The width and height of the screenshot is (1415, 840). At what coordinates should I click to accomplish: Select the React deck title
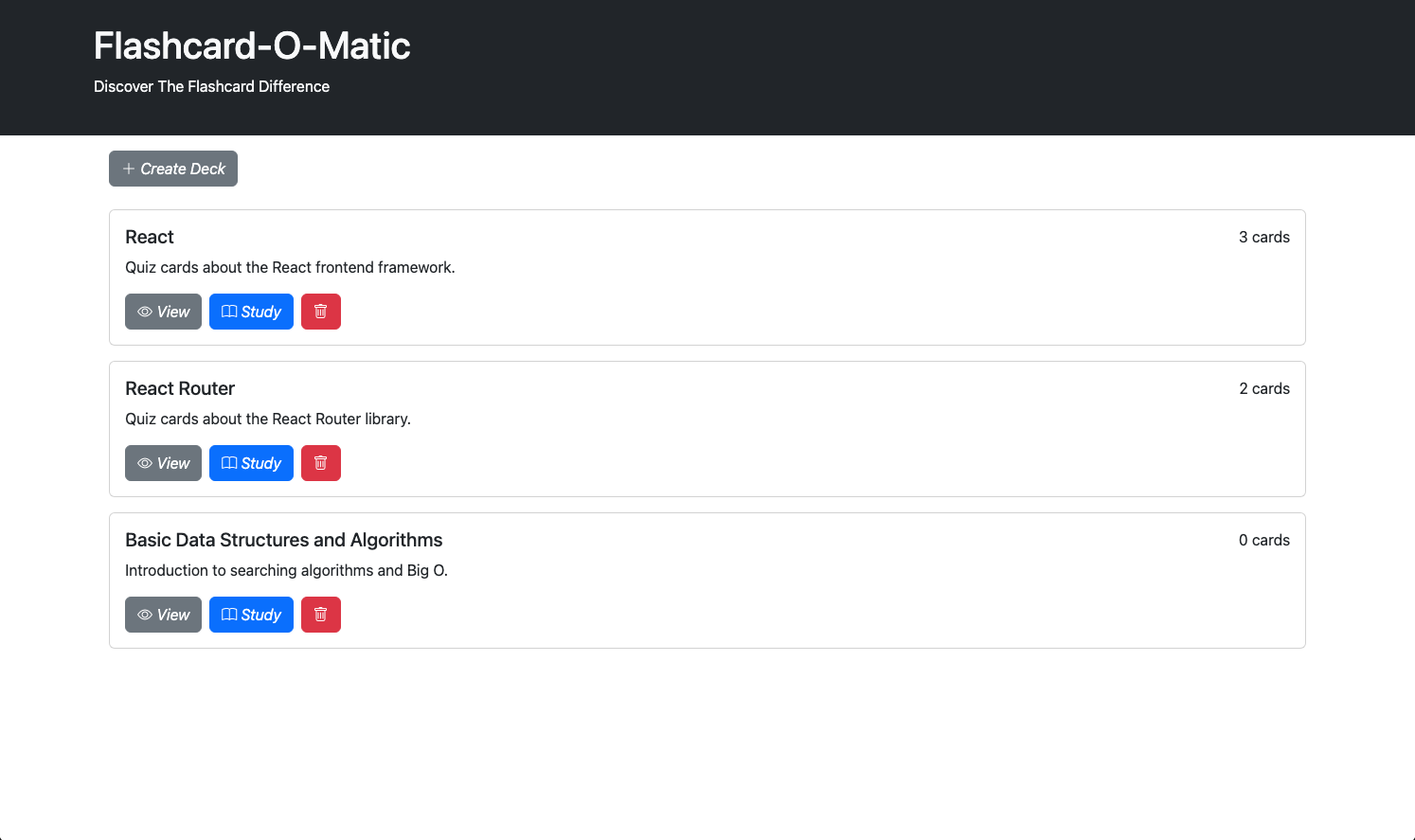(x=150, y=237)
